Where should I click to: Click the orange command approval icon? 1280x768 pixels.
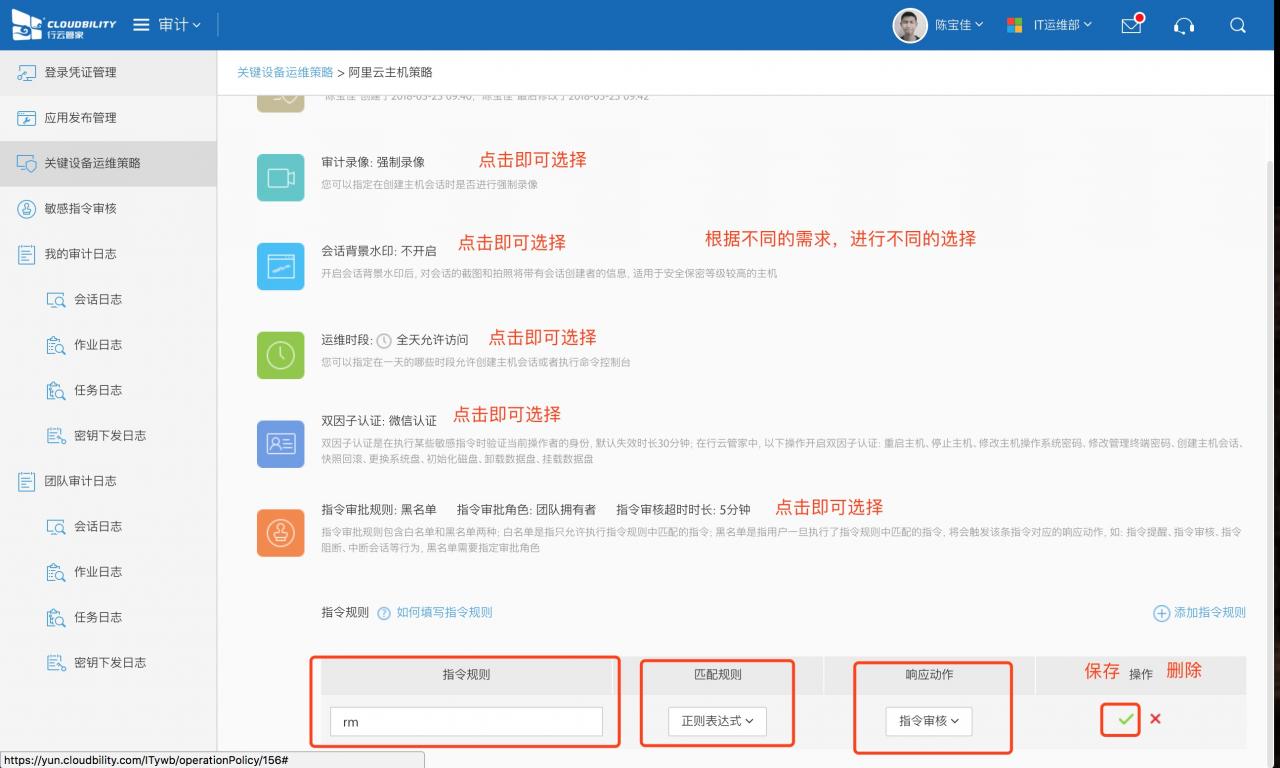(x=280, y=533)
